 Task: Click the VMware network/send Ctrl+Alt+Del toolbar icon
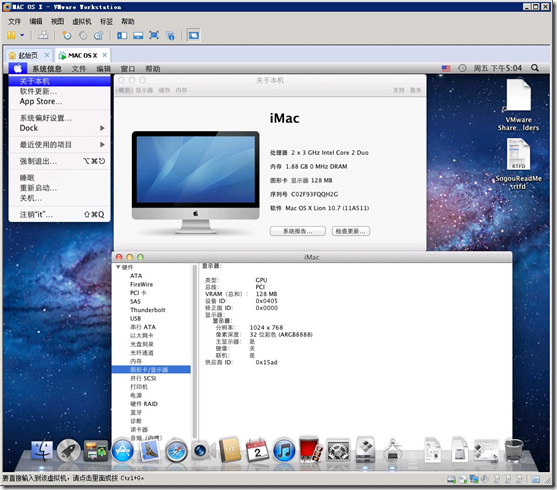43,35
